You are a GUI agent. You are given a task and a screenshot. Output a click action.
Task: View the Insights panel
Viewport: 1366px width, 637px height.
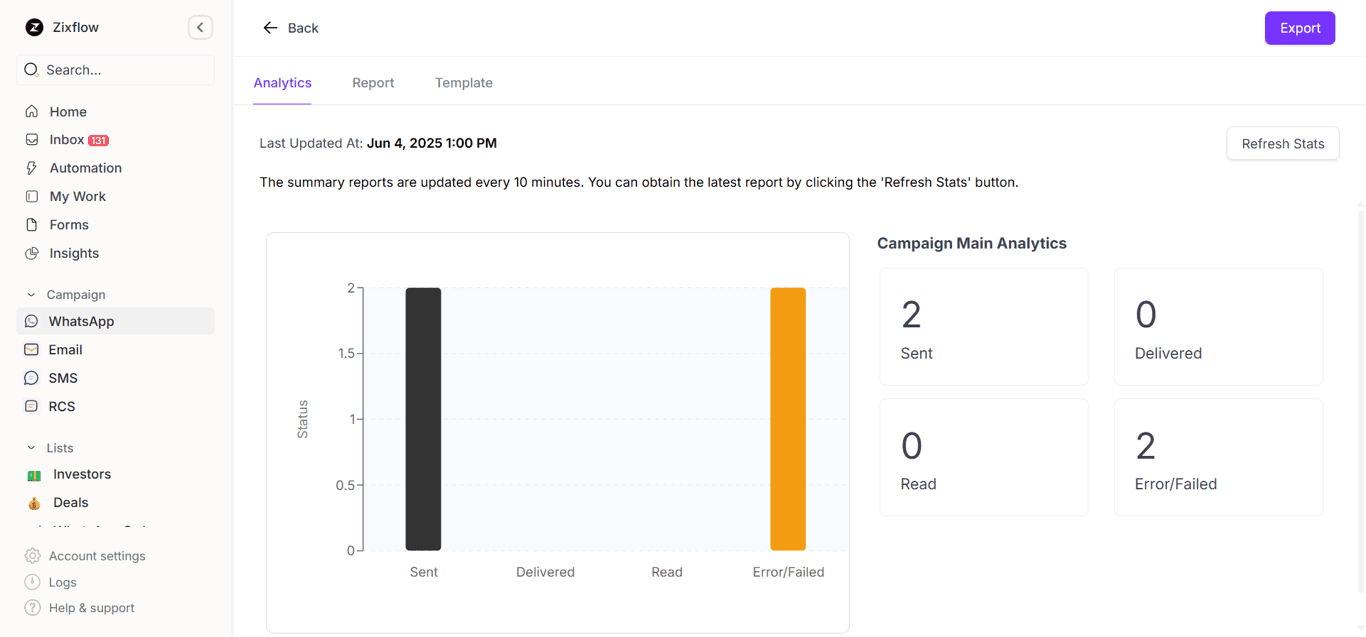click(x=72, y=253)
